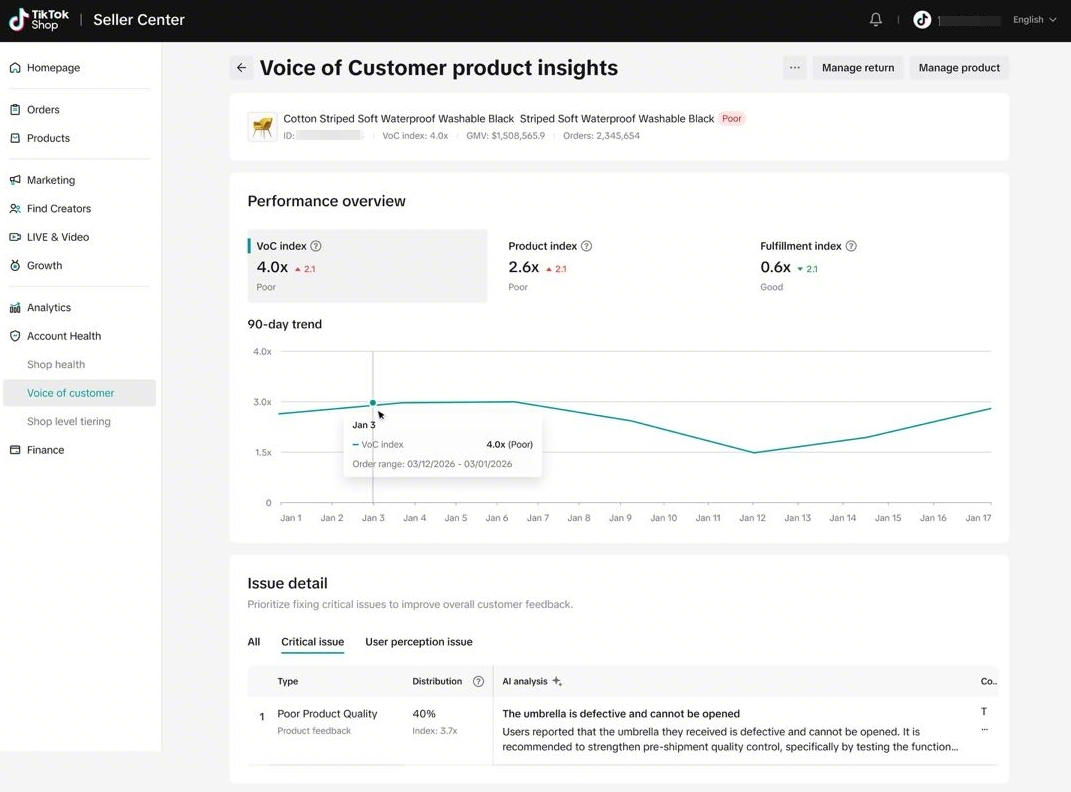Select the VoC index metric card
1071x792 pixels.
point(367,266)
